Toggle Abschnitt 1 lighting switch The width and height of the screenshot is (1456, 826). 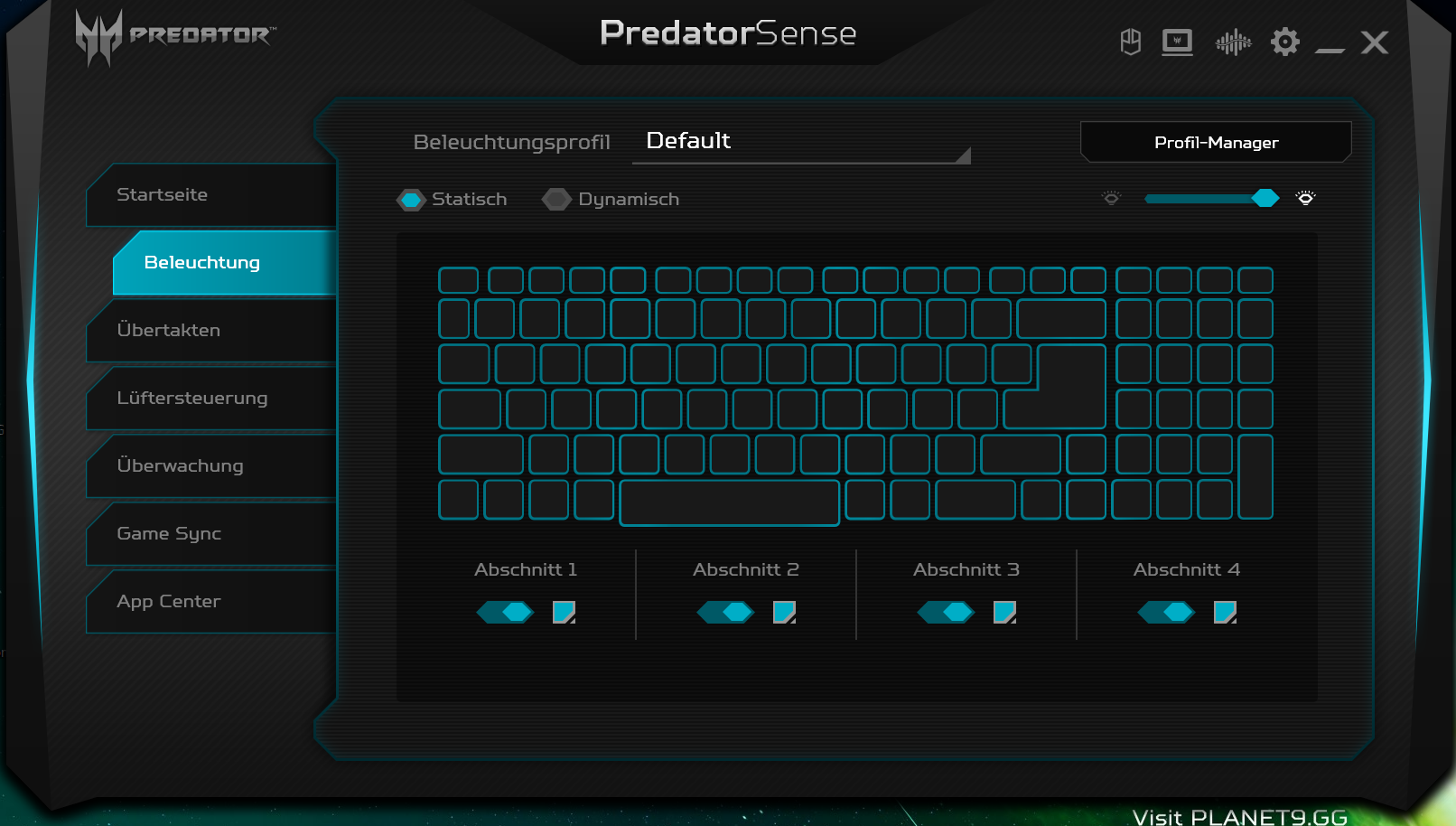(506, 613)
